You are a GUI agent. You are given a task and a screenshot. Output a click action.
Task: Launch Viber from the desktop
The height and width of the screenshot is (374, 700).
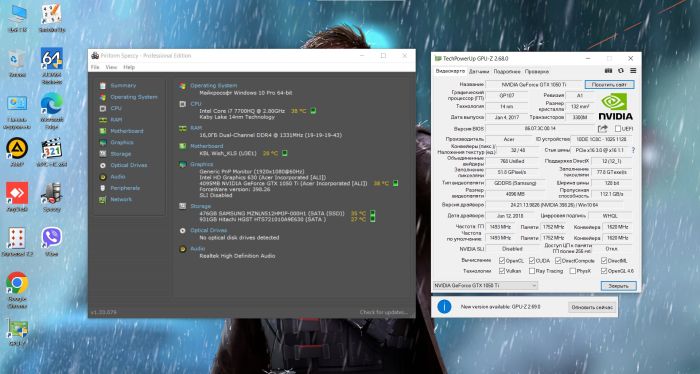pos(52,241)
